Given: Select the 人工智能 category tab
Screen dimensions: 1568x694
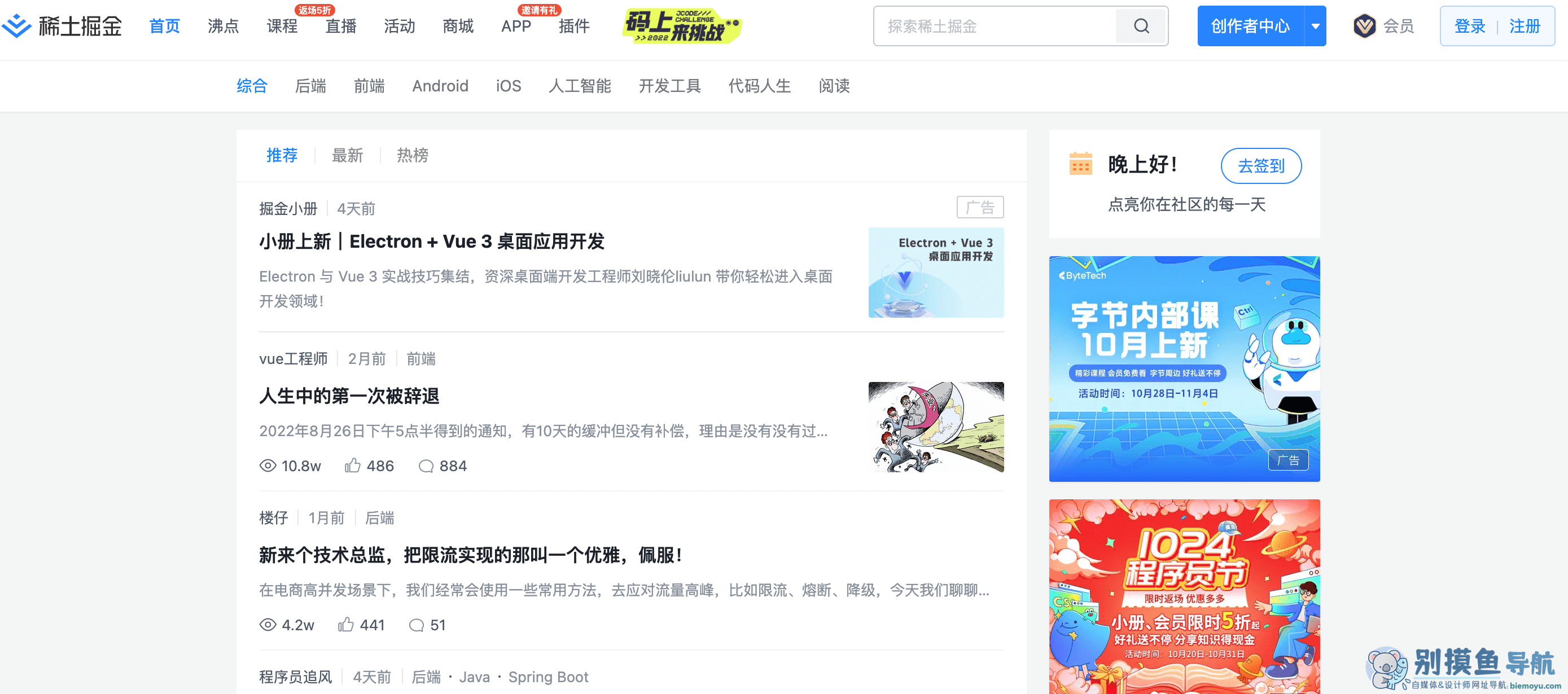Looking at the screenshot, I should [x=580, y=86].
